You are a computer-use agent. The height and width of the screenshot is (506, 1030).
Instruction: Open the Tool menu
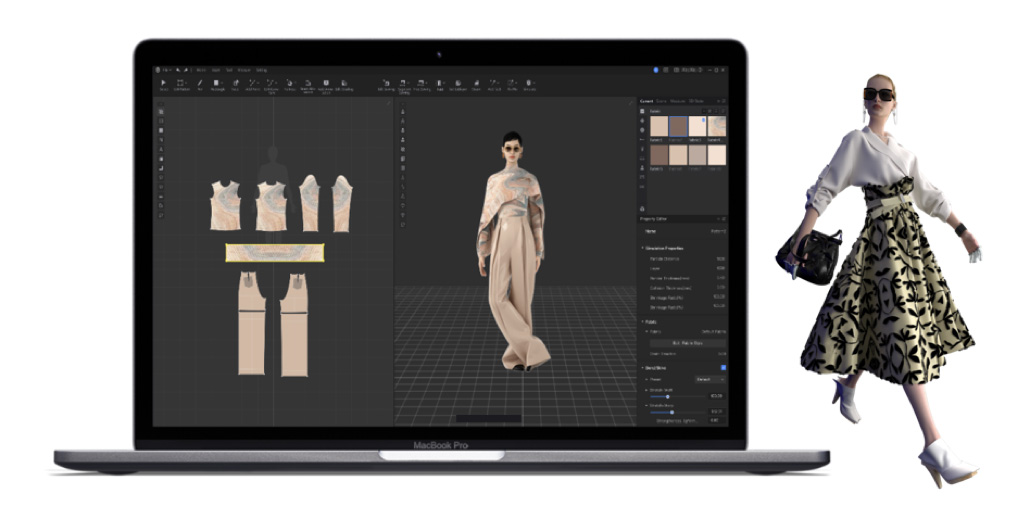[229, 70]
